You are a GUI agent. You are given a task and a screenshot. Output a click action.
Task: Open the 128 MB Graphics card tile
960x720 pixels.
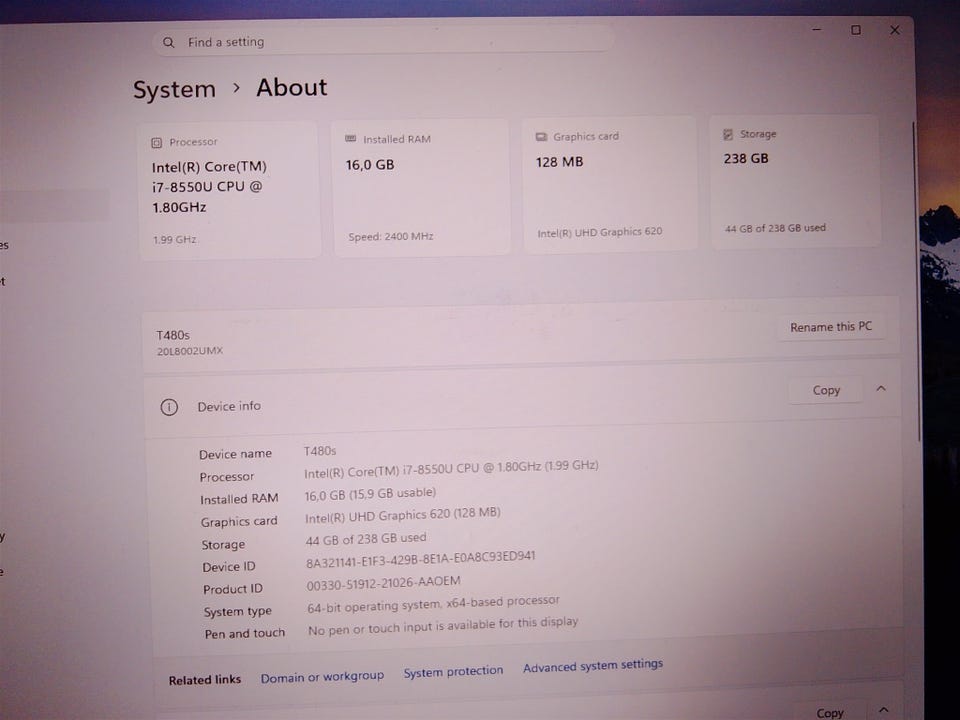[x=610, y=184]
